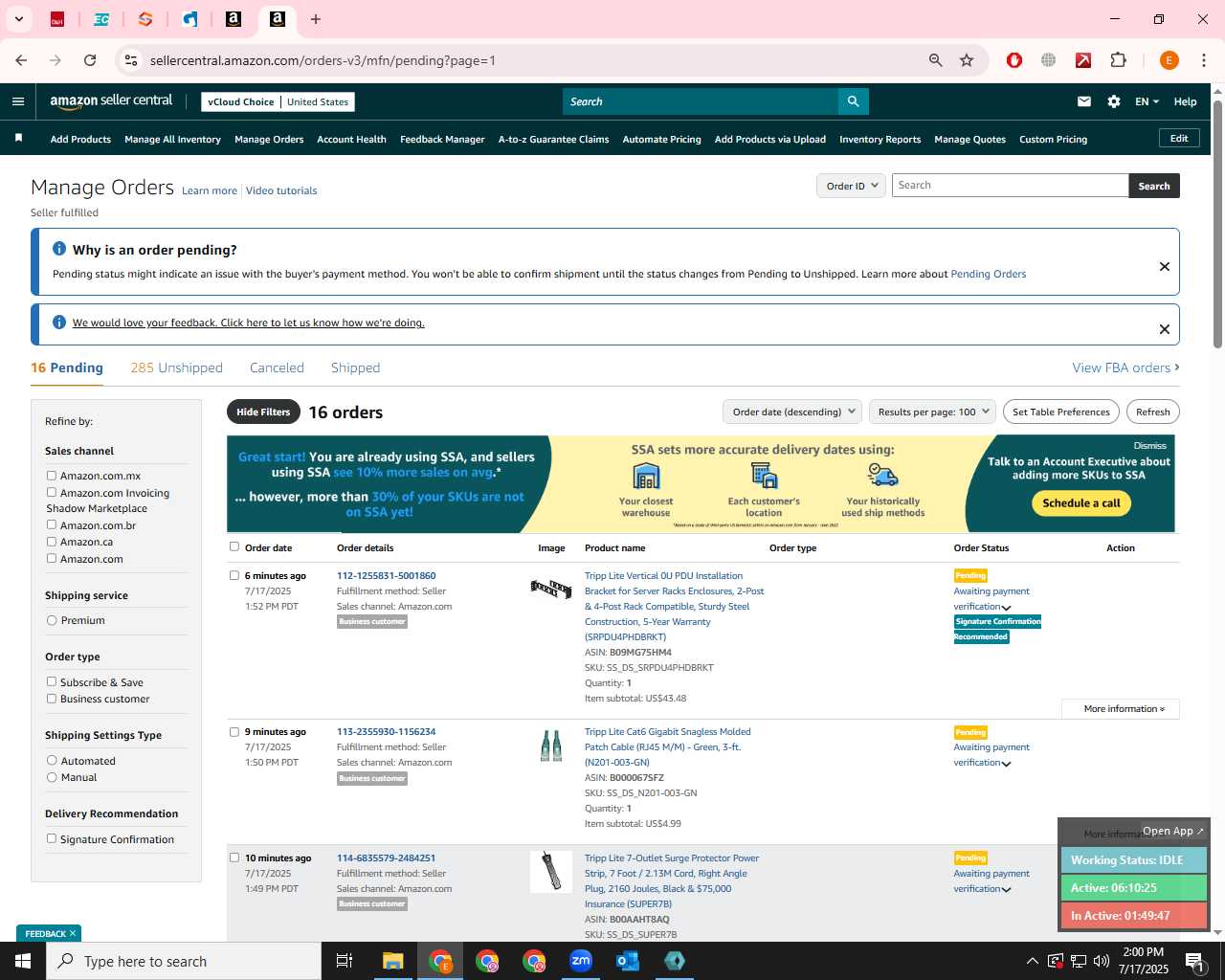This screenshot has height=980, width=1225.
Task: Open the notification center icon
Action: (x=1195, y=961)
